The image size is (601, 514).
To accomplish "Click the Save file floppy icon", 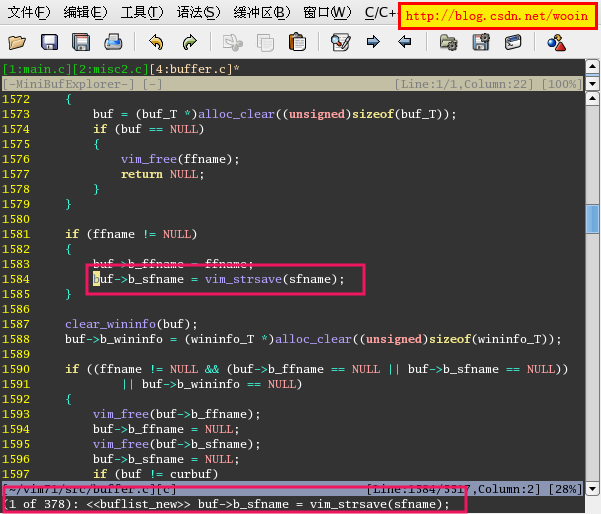I will point(50,42).
